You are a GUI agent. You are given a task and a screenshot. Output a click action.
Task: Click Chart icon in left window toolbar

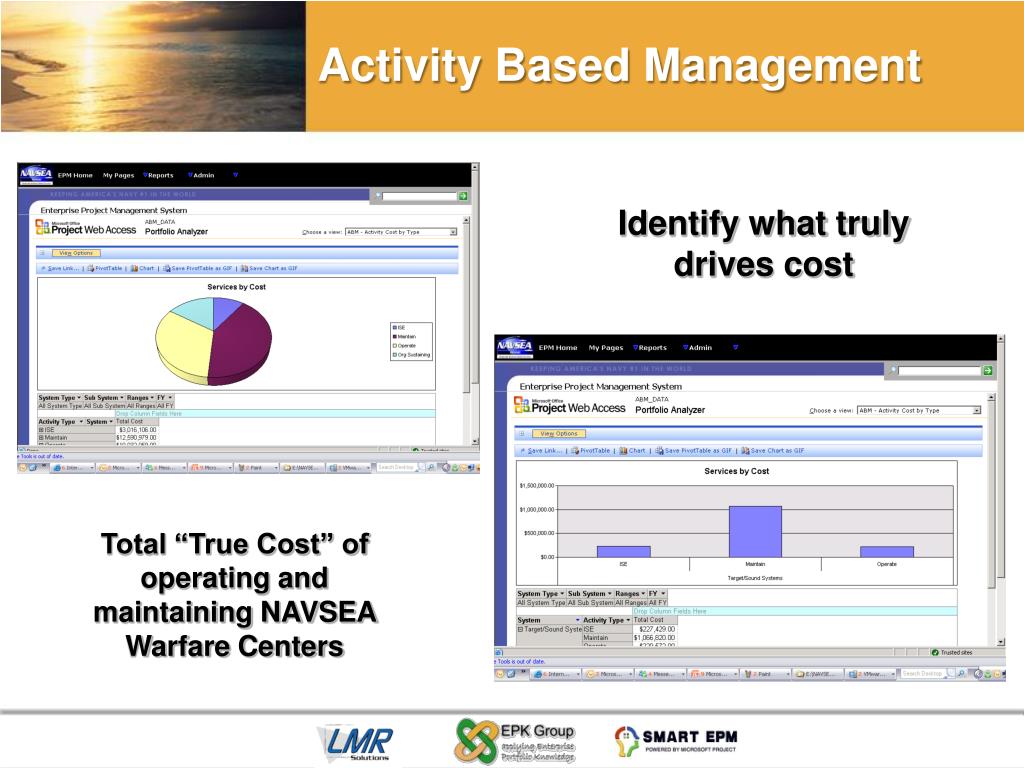[134, 268]
